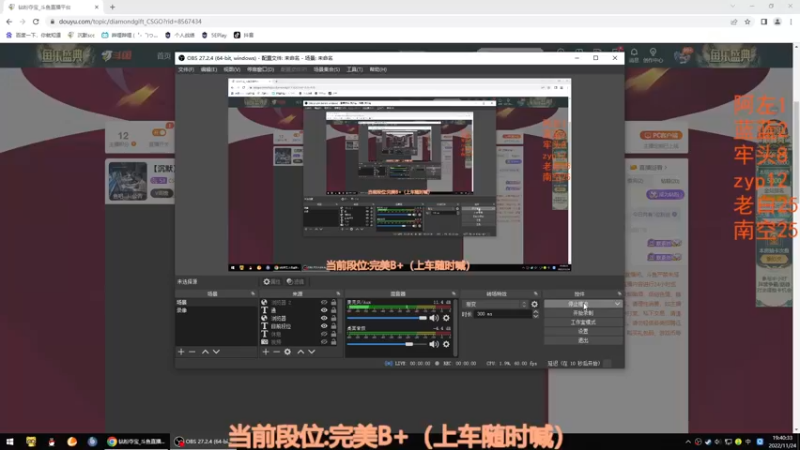Screen dimensions: 800x450
Task: Mute the 麦克风/Aux audio channel
Action: 434,318
